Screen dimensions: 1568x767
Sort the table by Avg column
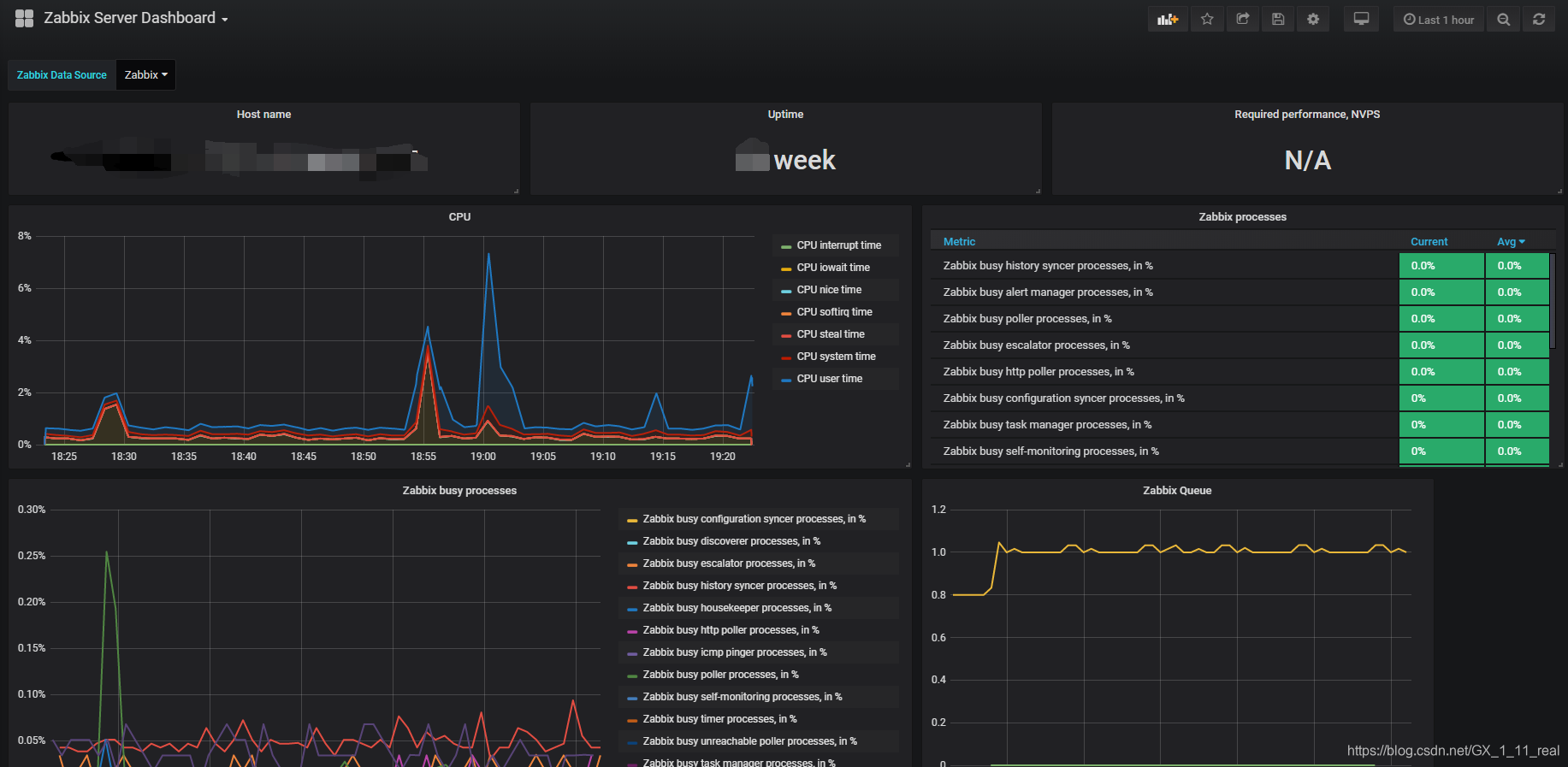point(1511,242)
